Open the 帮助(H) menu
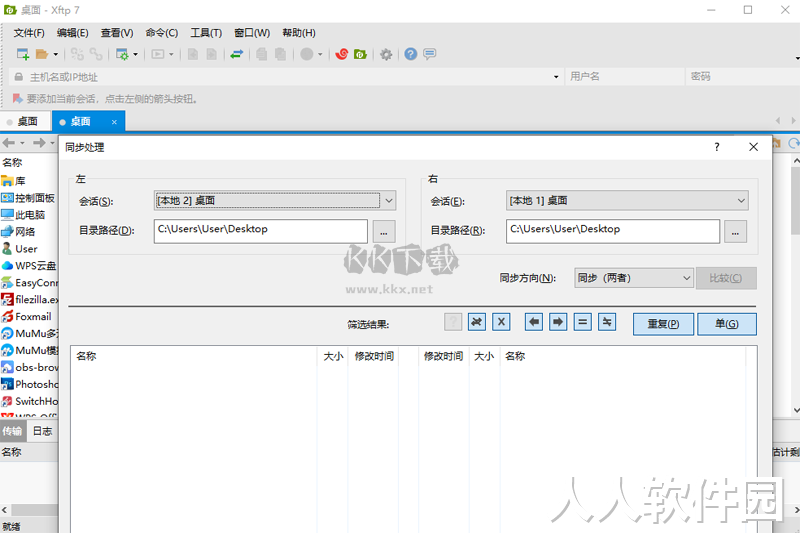 pos(299,33)
